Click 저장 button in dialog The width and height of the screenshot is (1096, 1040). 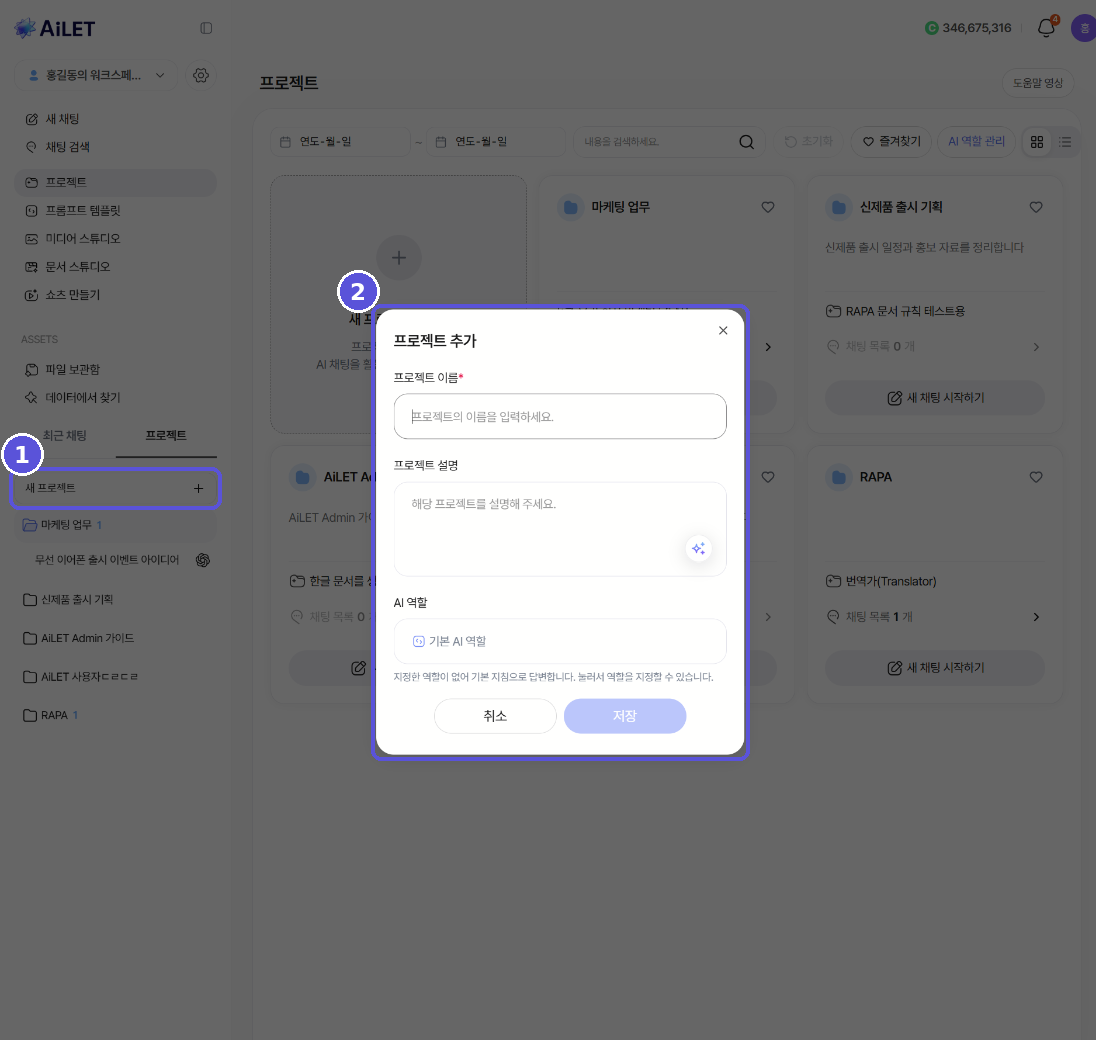click(625, 716)
